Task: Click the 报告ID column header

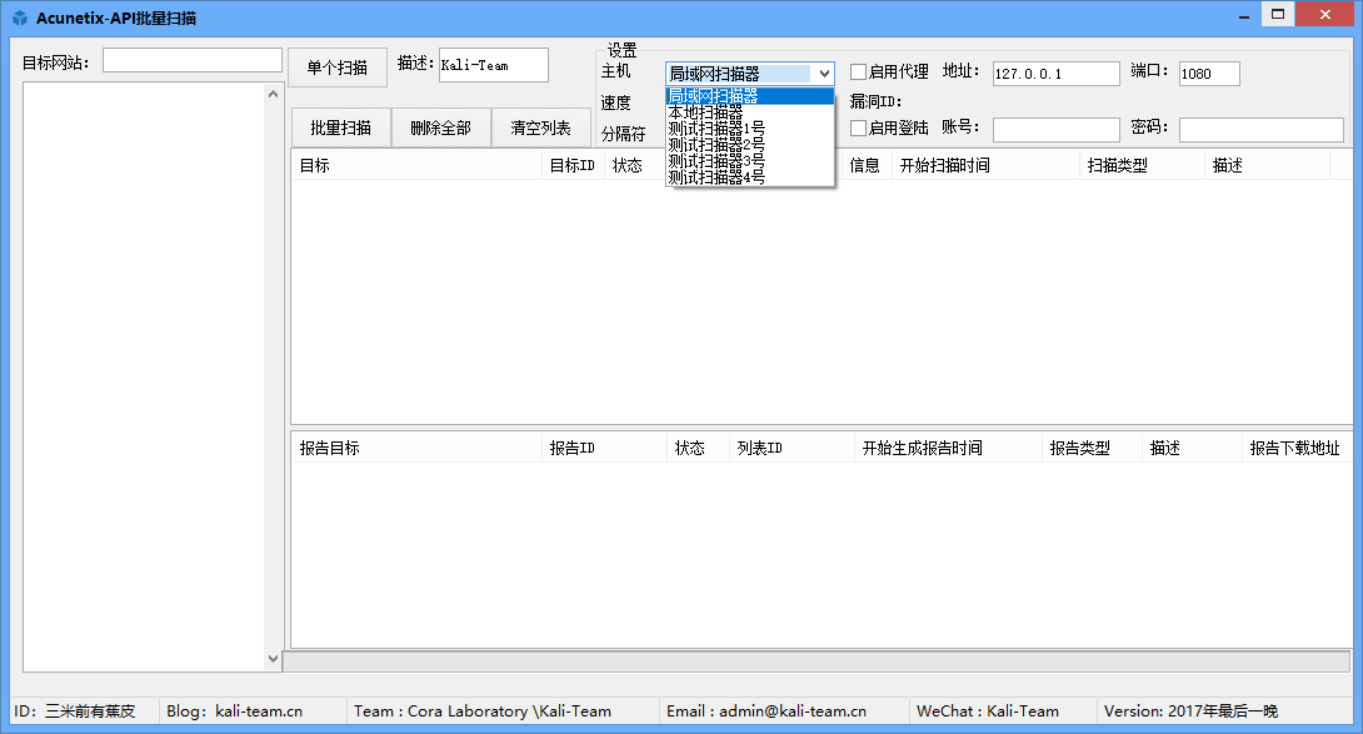Action: pos(604,448)
